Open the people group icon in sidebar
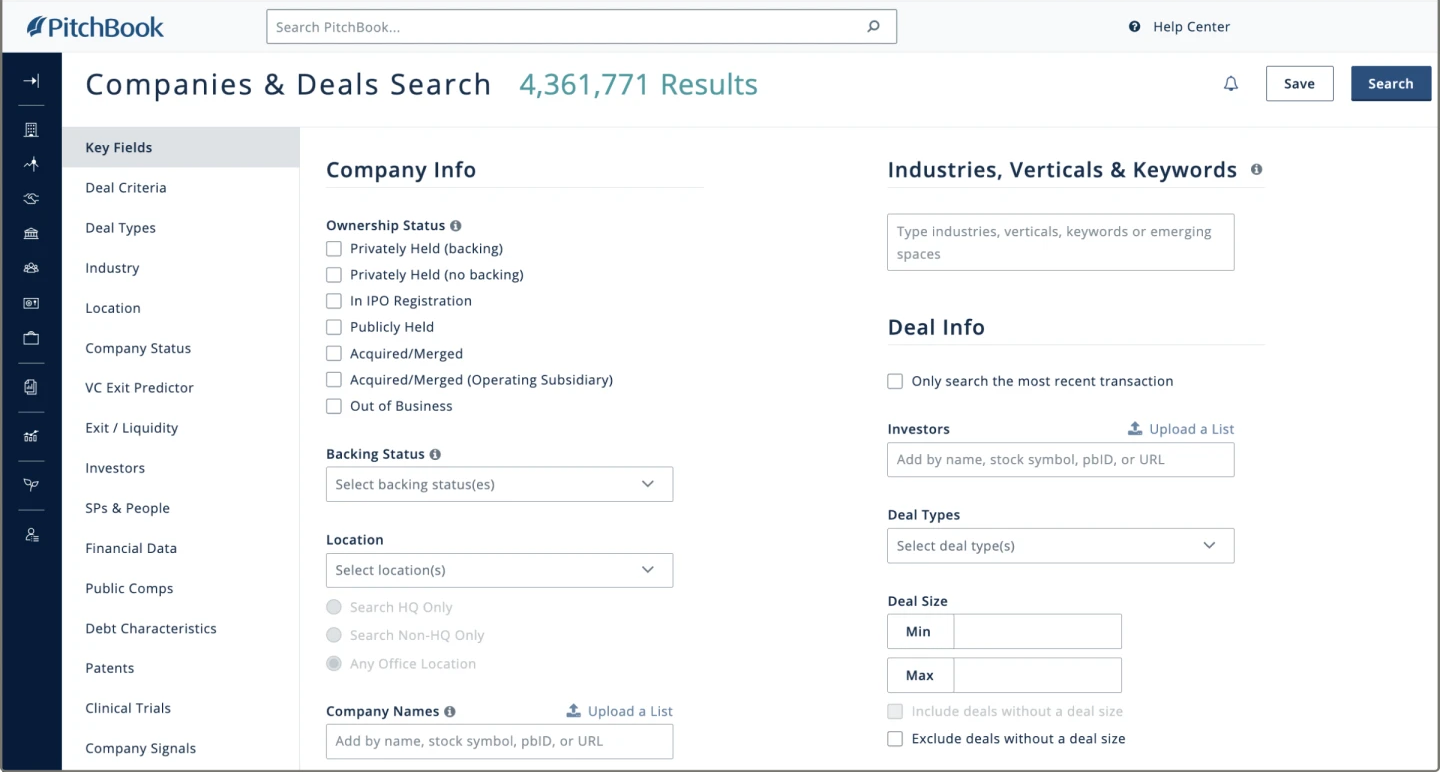The height and width of the screenshot is (772, 1440). pyautogui.click(x=31, y=268)
